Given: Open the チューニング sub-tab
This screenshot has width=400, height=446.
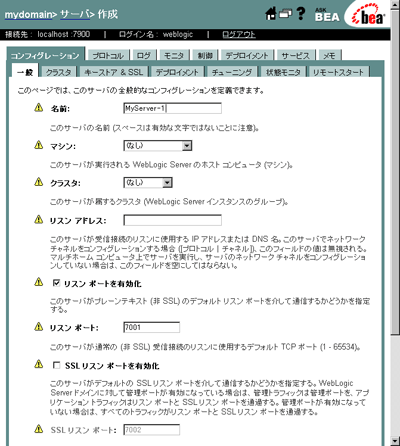Looking at the screenshot, I should (x=232, y=72).
